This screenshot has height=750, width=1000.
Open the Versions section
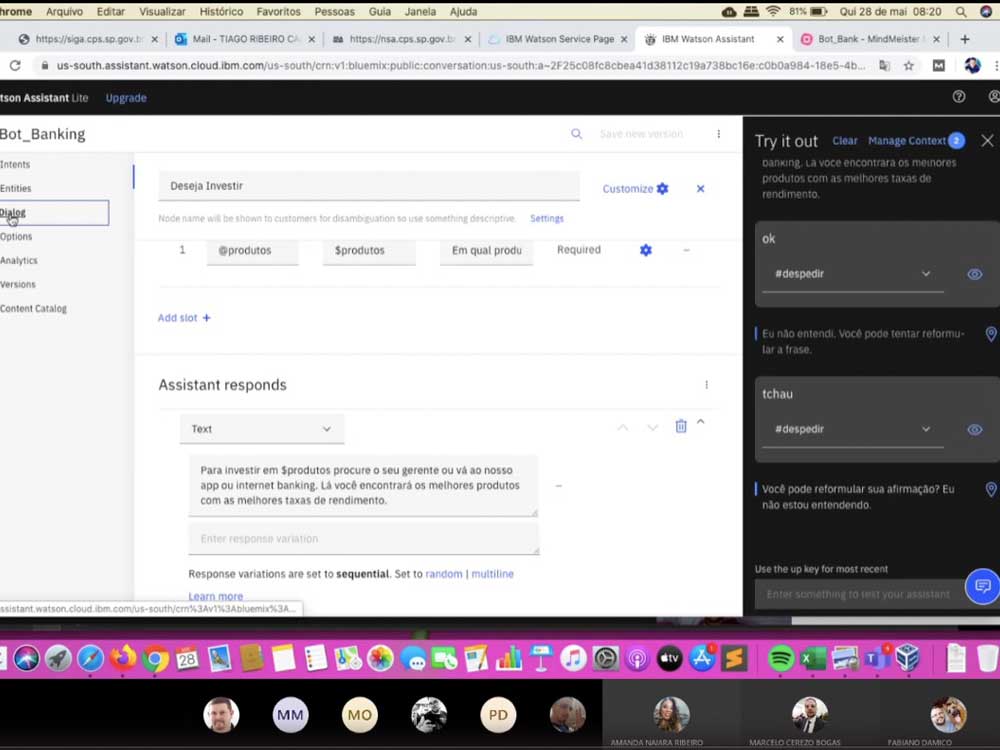click(x=18, y=284)
